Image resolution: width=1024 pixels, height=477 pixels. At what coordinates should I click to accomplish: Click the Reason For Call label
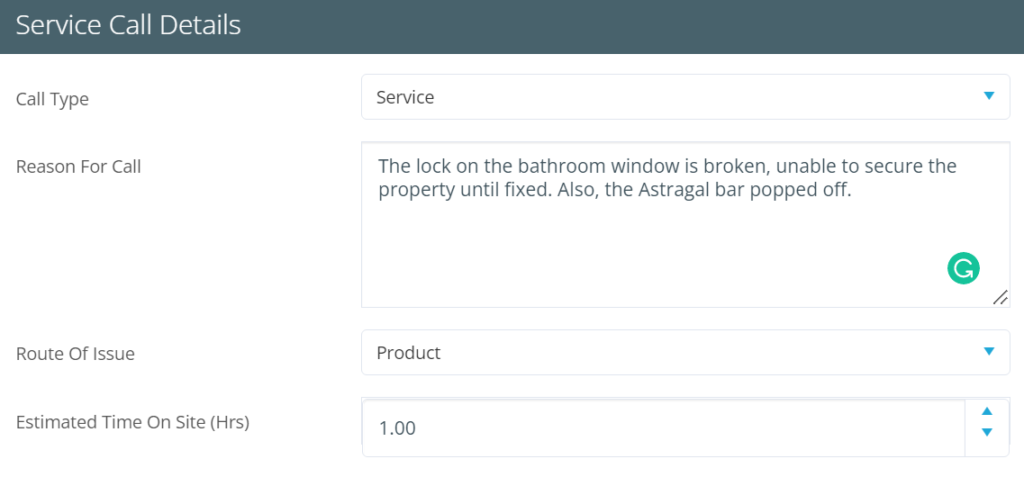[x=78, y=167]
